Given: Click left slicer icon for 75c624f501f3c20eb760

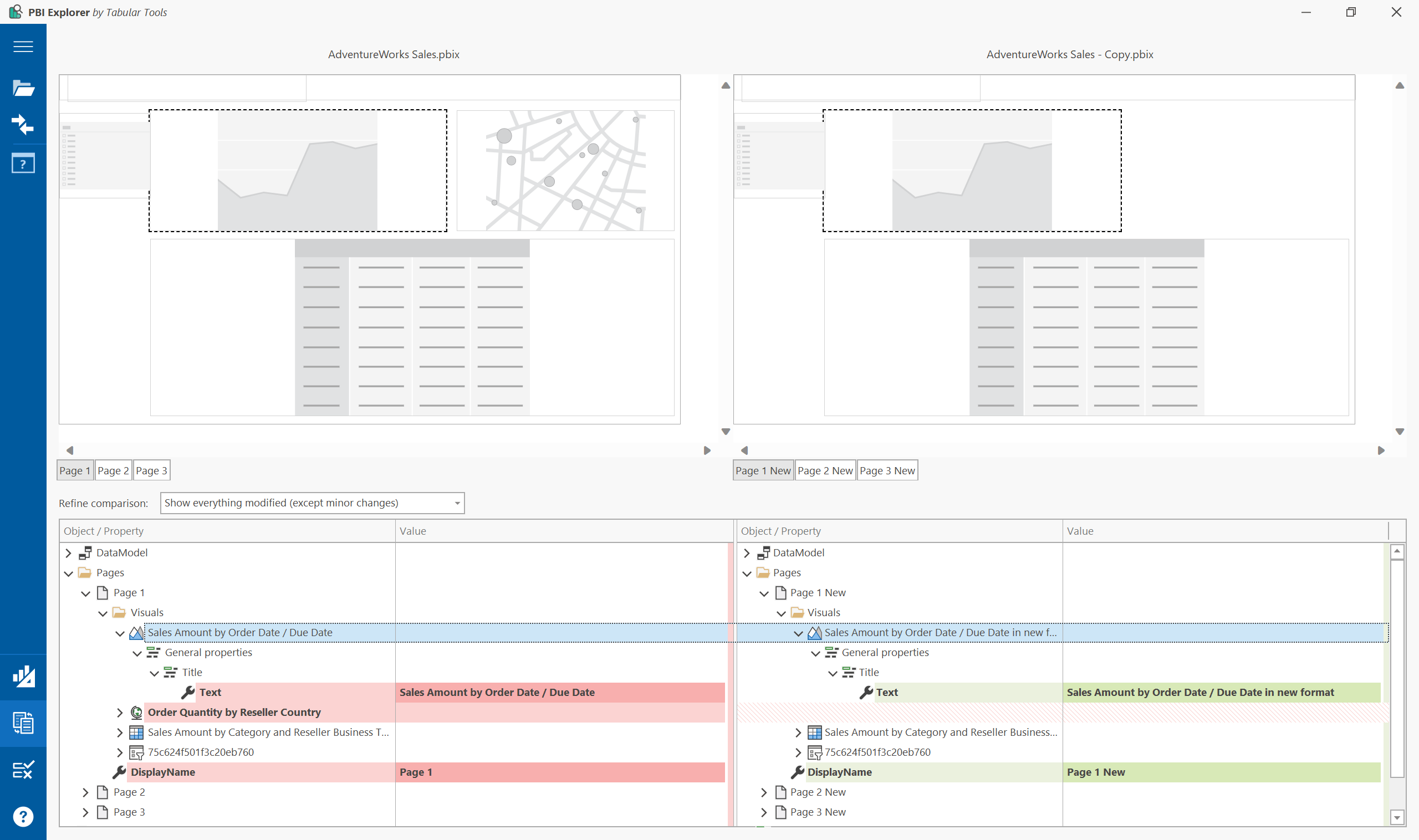Looking at the screenshot, I should click(136, 752).
